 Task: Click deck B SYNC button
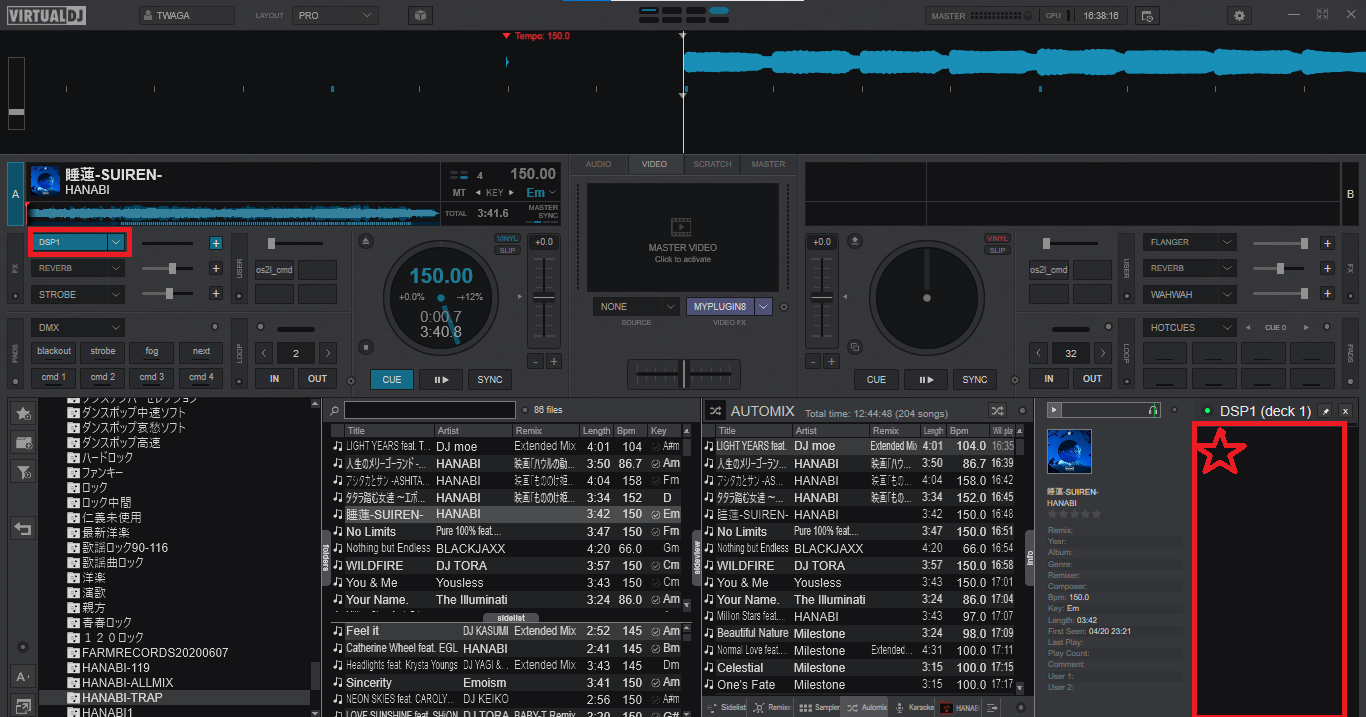tap(975, 379)
